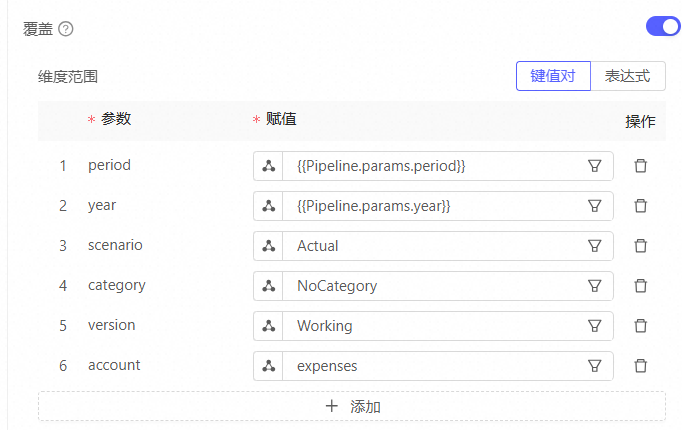
Task: Switch to the 表达式 tab
Action: click(x=628, y=76)
